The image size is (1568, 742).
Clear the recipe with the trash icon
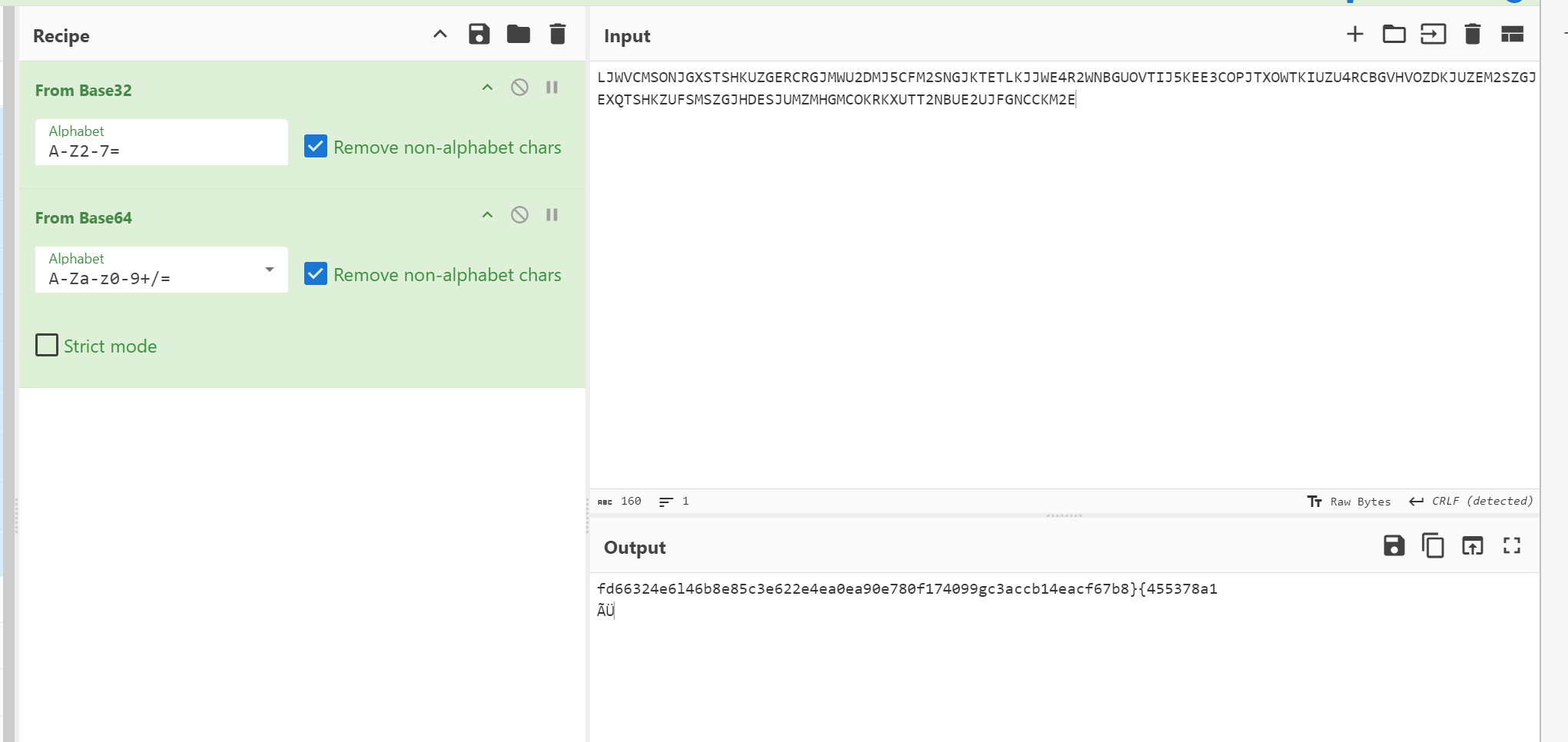pos(558,35)
